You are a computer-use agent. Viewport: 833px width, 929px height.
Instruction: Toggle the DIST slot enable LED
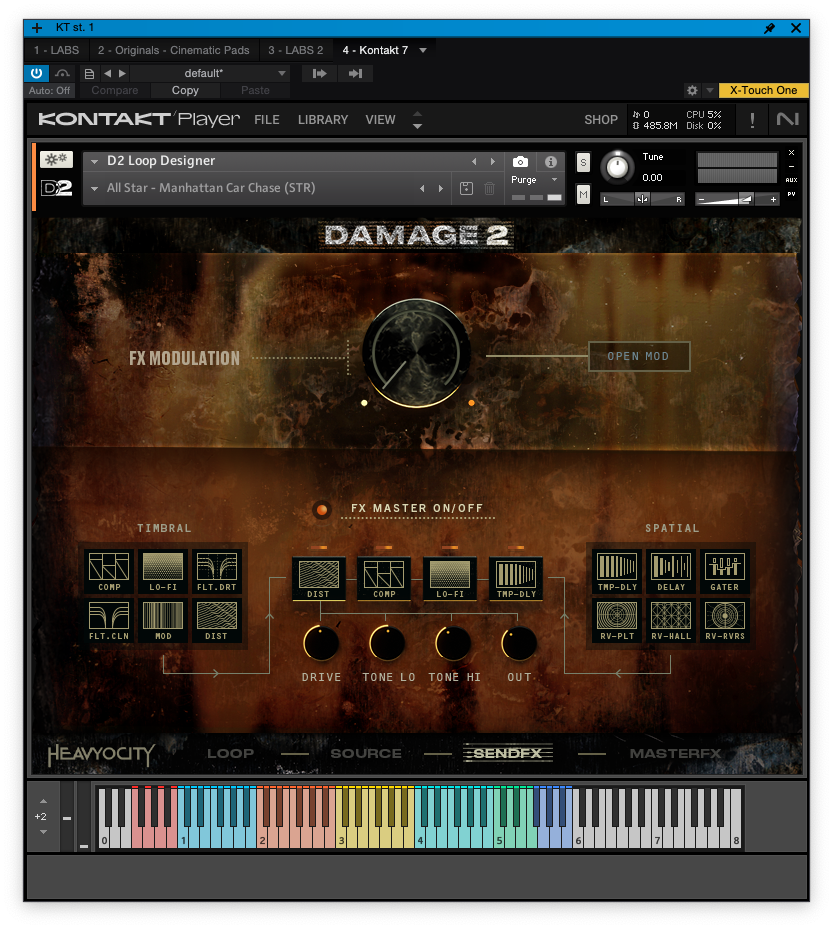[319, 547]
